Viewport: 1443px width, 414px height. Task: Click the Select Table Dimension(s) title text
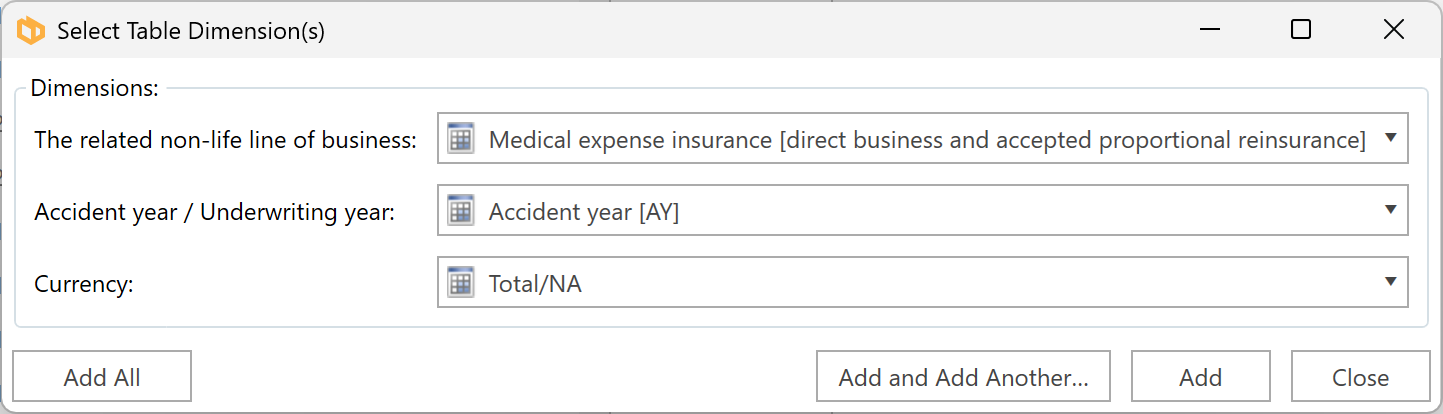tap(190, 31)
